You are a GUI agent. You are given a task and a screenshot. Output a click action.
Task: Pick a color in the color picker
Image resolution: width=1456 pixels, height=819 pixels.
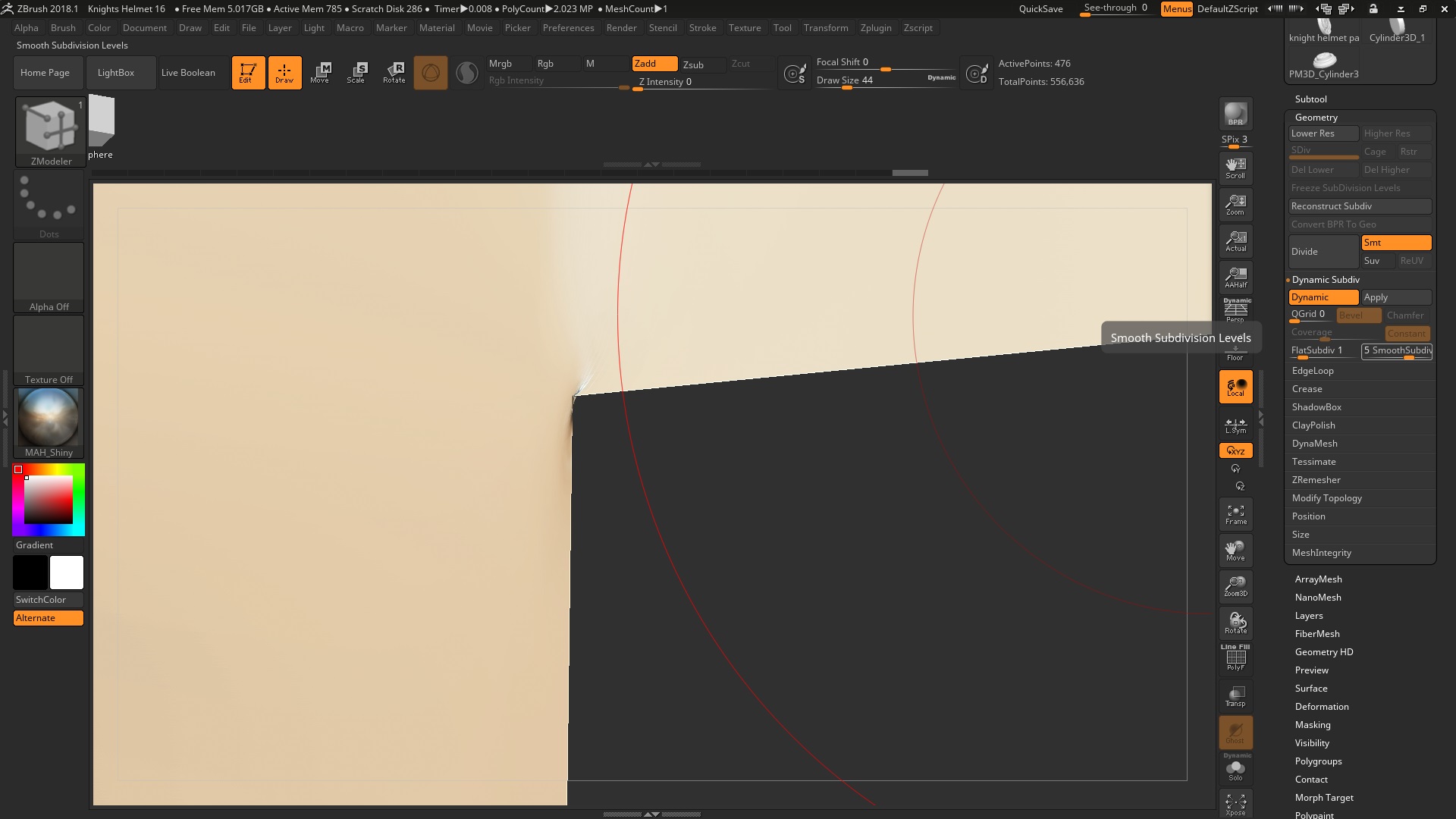pyautogui.click(x=49, y=500)
